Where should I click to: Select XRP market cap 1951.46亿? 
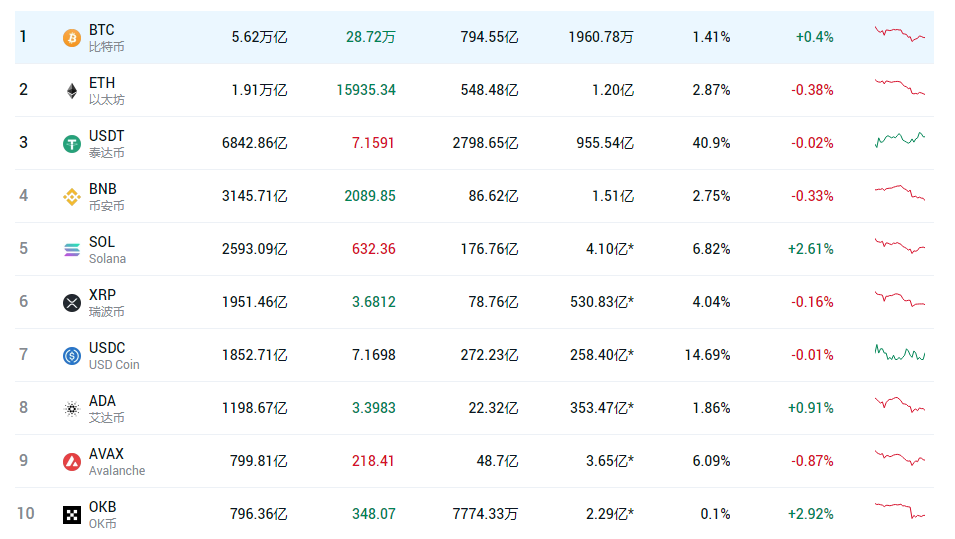(x=255, y=302)
